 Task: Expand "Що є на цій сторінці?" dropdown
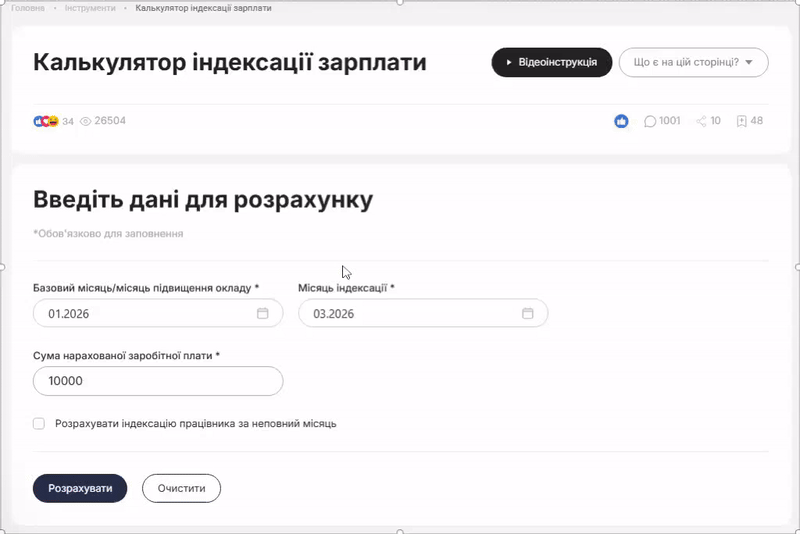click(693, 62)
